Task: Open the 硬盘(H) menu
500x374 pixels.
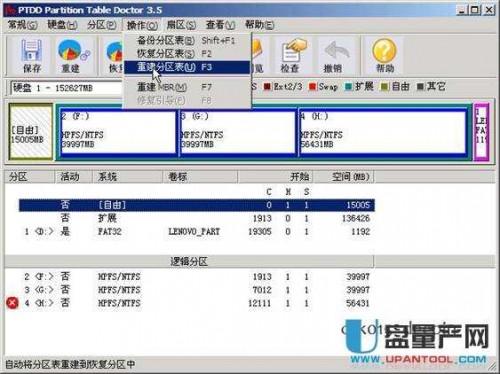Action: [62, 25]
